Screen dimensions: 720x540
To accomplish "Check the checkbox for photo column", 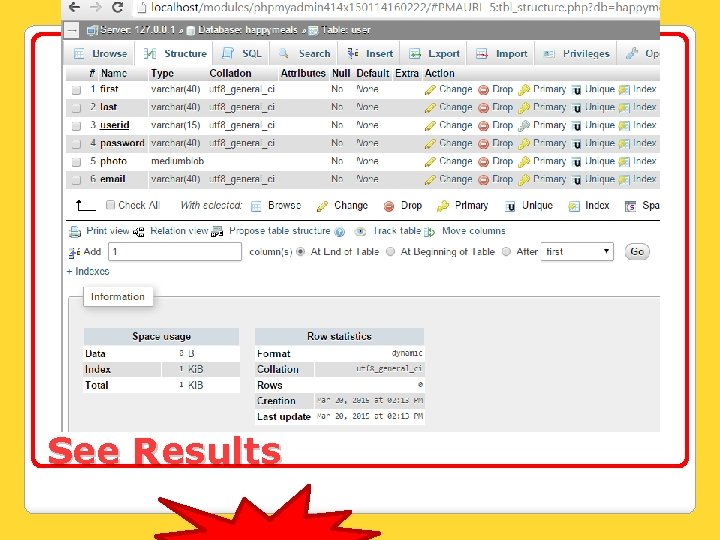I will coord(76,162).
